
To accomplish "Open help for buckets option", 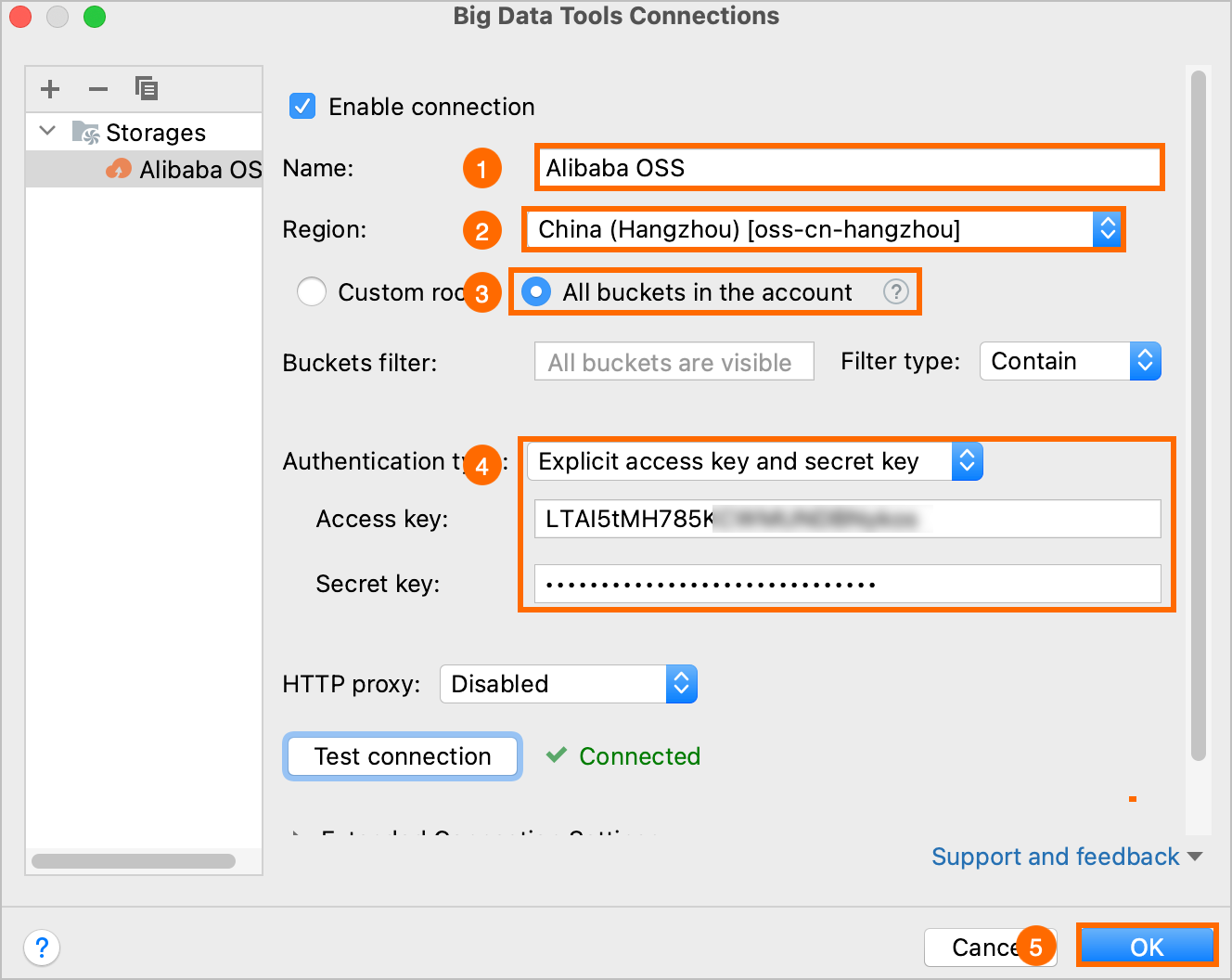I will coord(895,292).
